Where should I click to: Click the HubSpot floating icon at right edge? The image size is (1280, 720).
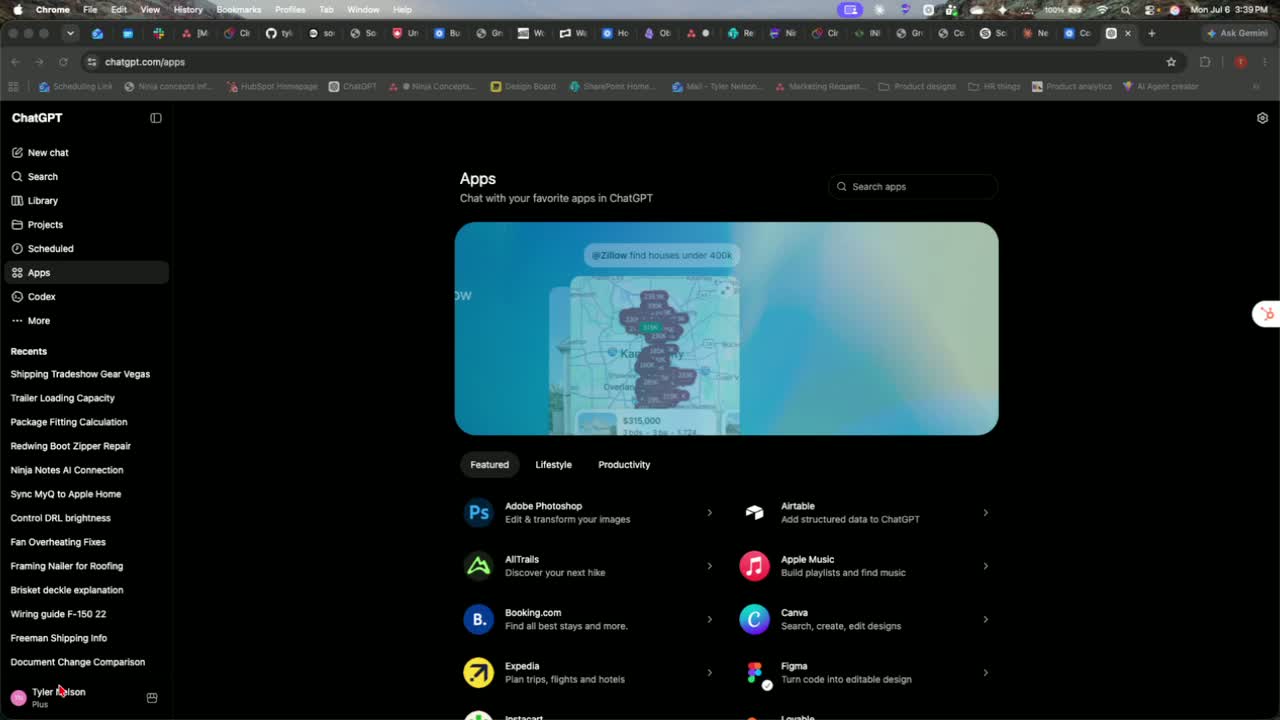click(1267, 314)
